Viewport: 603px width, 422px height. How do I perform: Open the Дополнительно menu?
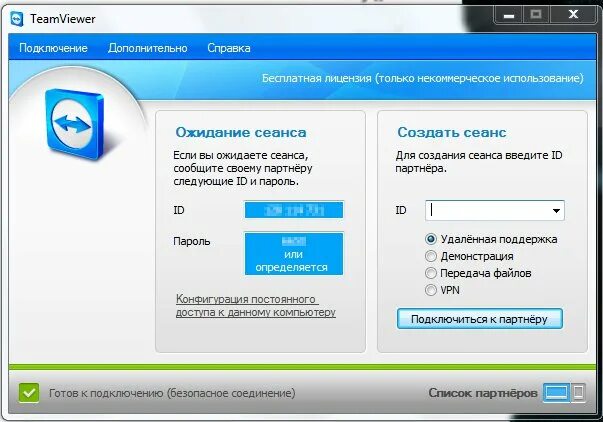click(148, 48)
